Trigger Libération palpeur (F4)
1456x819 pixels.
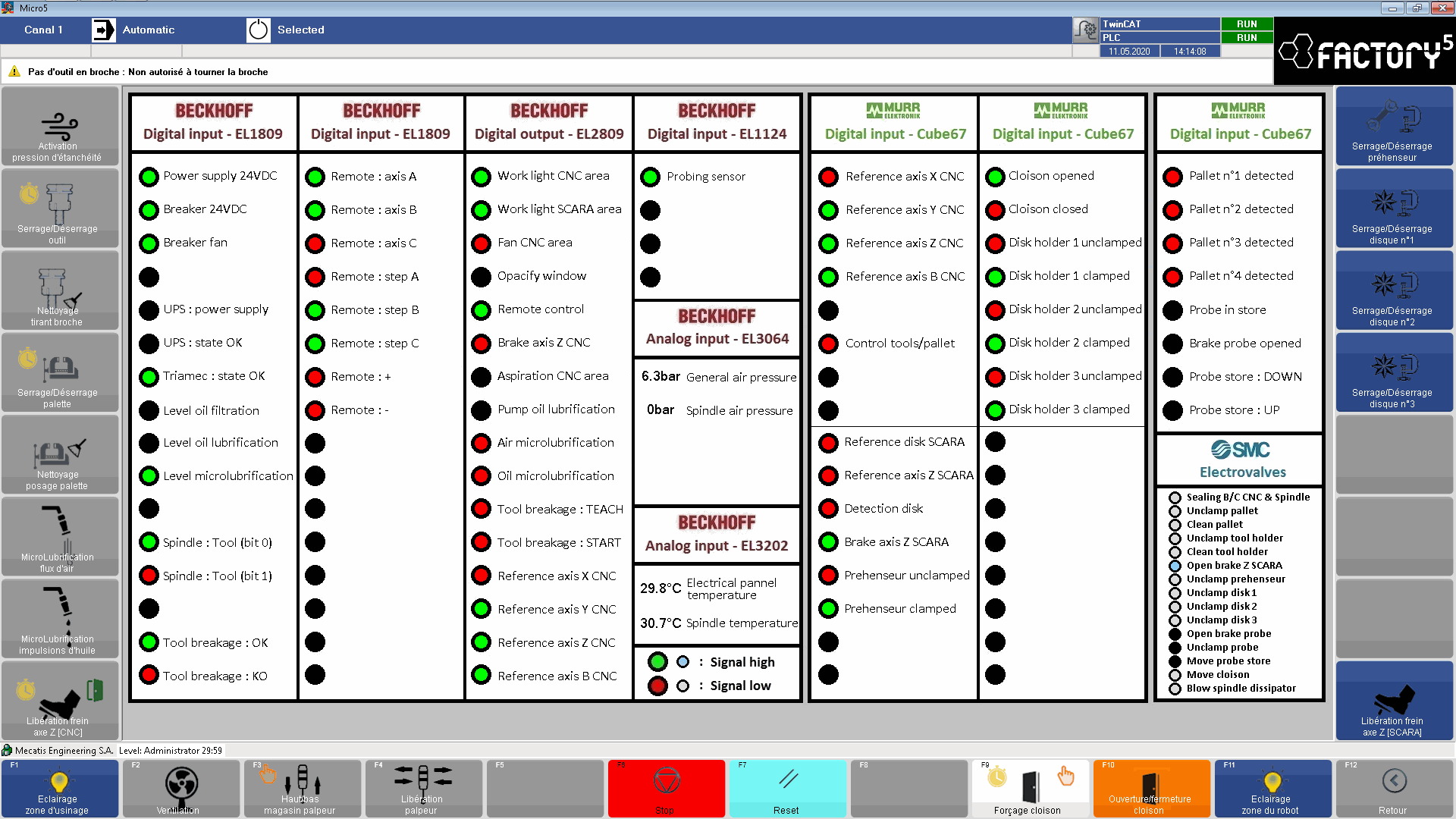[423, 789]
